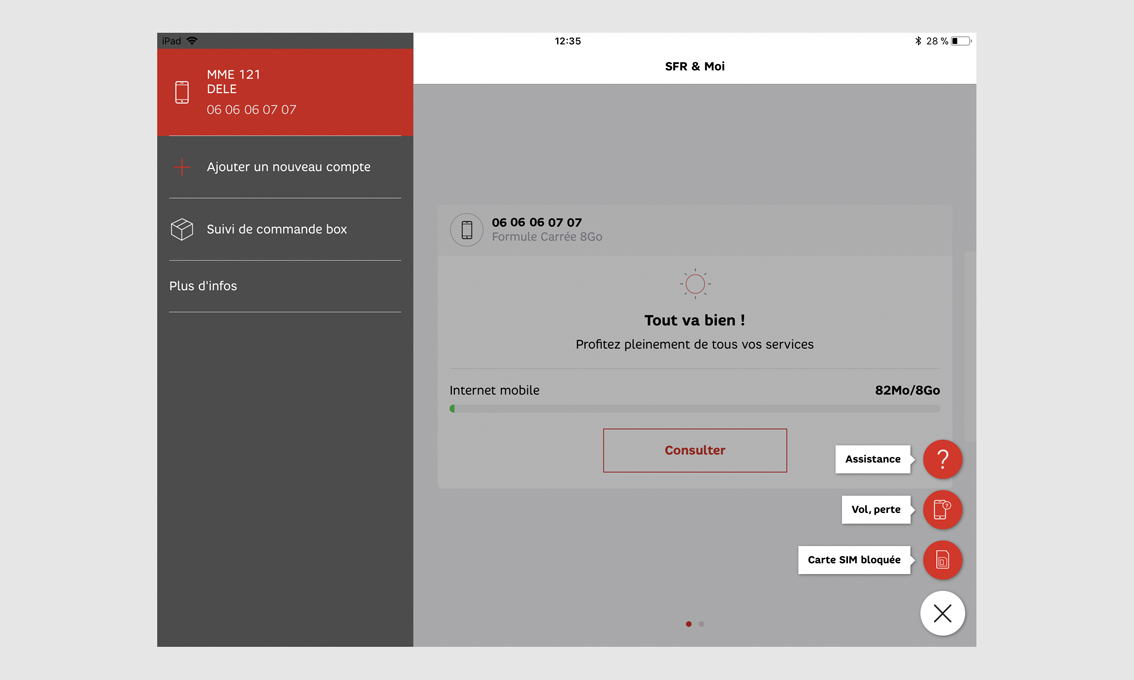Click the Carte SIM bloquée label

click(854, 560)
